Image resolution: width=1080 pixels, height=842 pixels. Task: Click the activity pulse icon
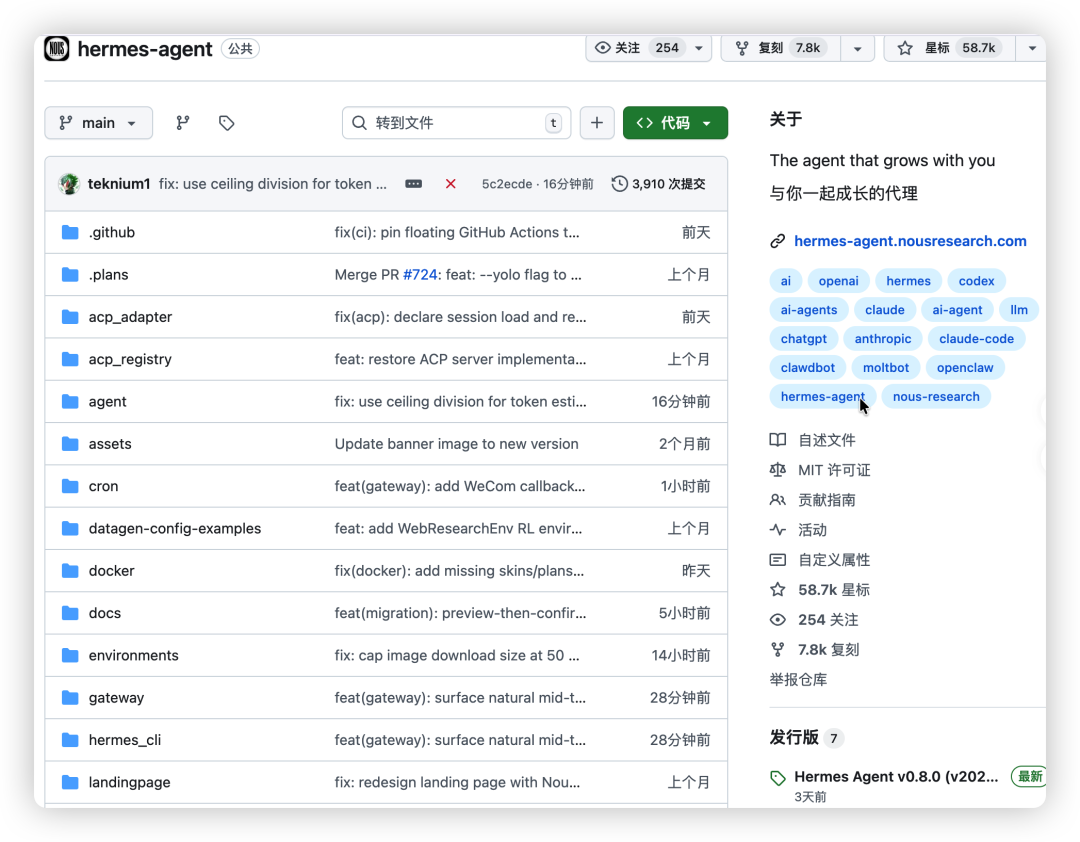tap(778, 530)
